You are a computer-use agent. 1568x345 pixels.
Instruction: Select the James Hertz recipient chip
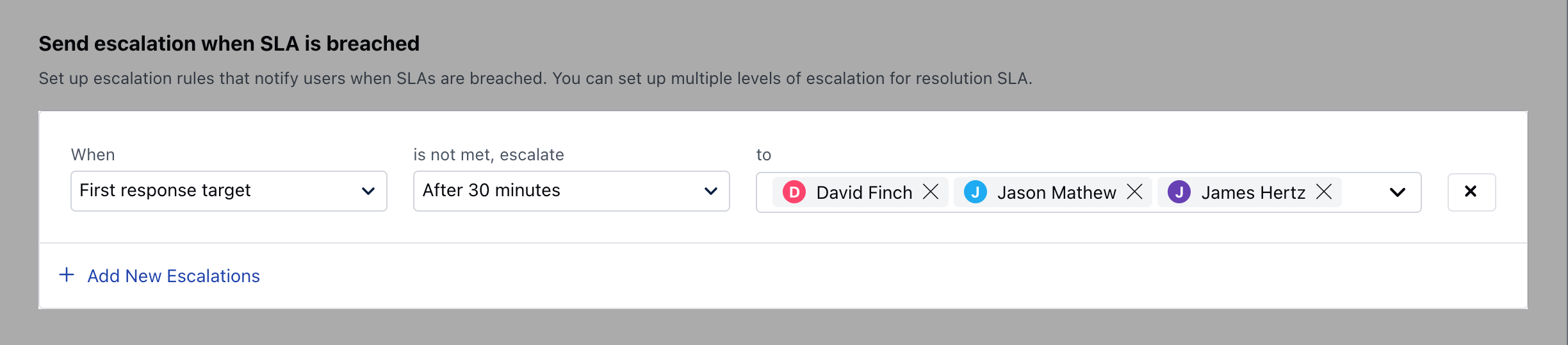(x=1250, y=192)
